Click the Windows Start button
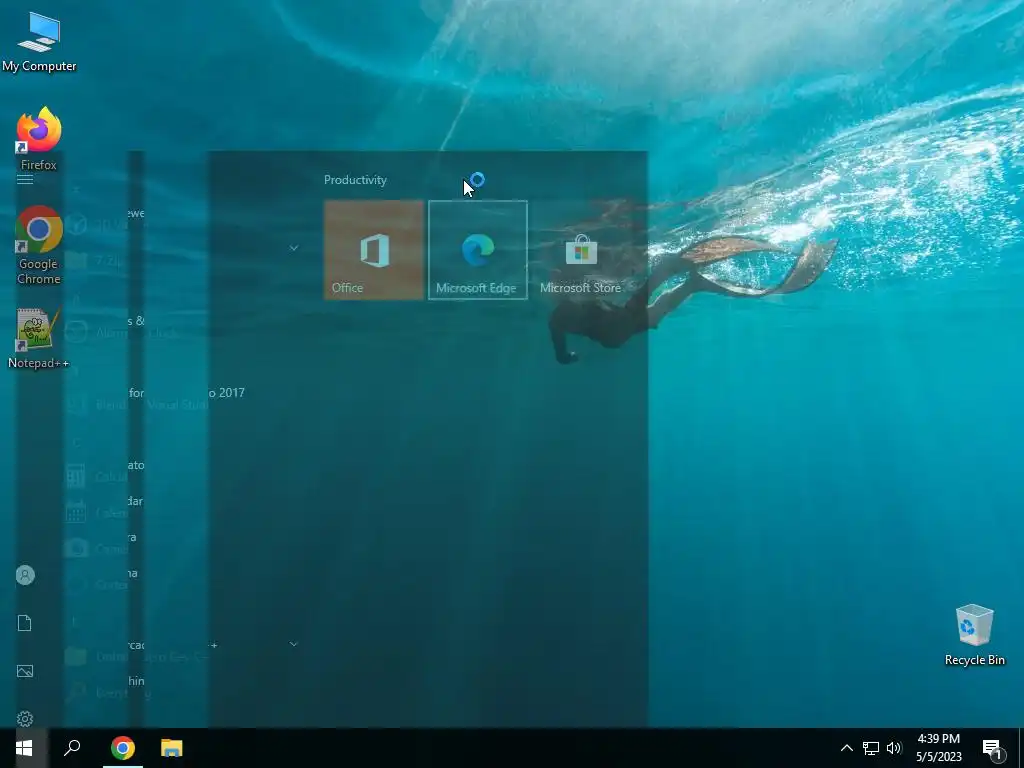1024x768 pixels. (24, 748)
